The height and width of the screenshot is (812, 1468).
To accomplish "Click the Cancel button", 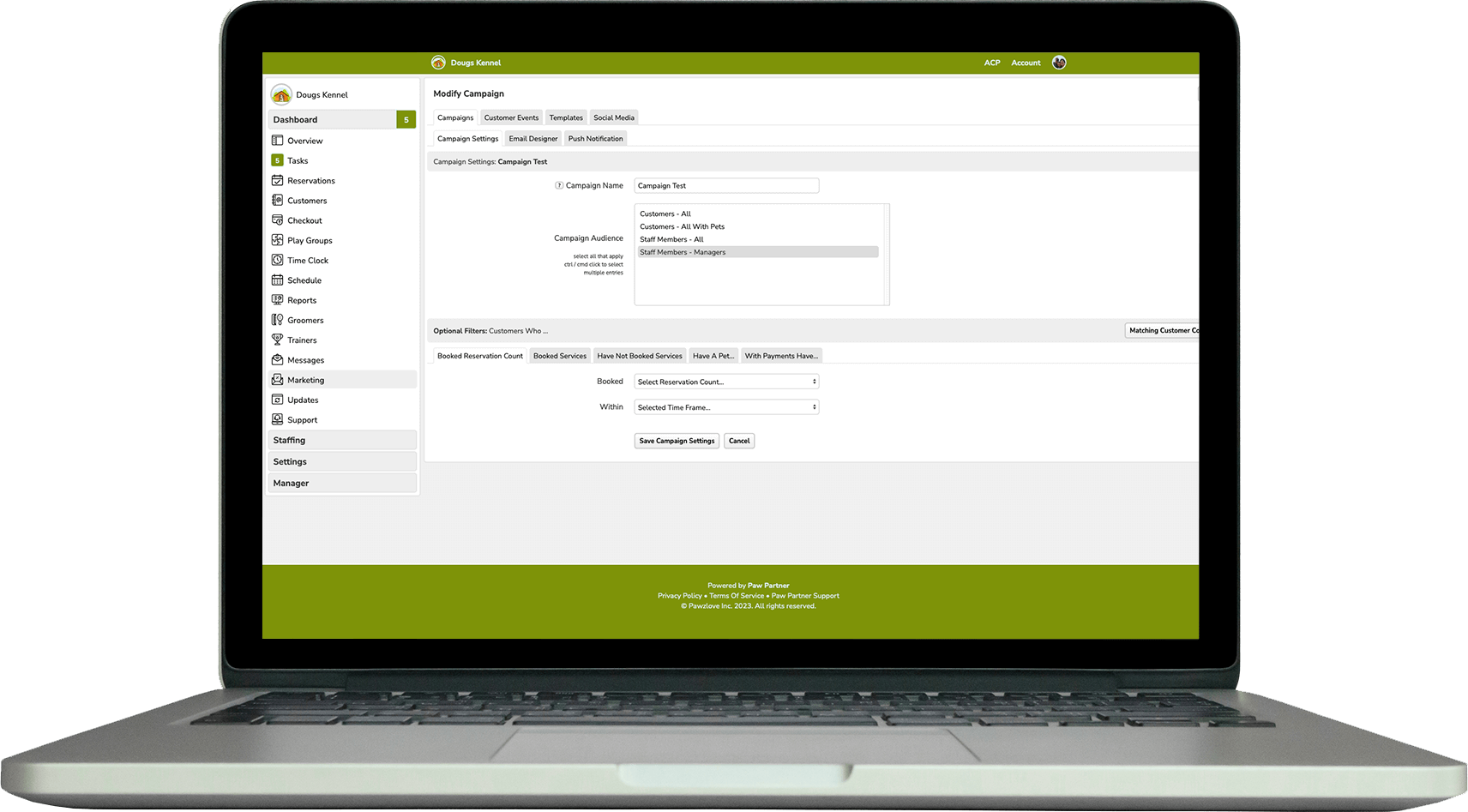I will [x=739, y=441].
